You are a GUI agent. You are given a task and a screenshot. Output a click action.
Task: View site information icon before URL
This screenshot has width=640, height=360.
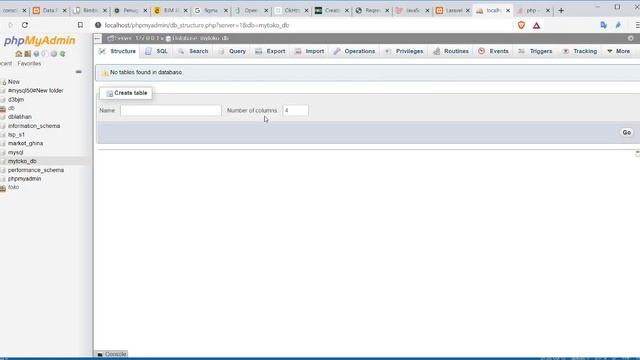pyautogui.click(x=98, y=25)
